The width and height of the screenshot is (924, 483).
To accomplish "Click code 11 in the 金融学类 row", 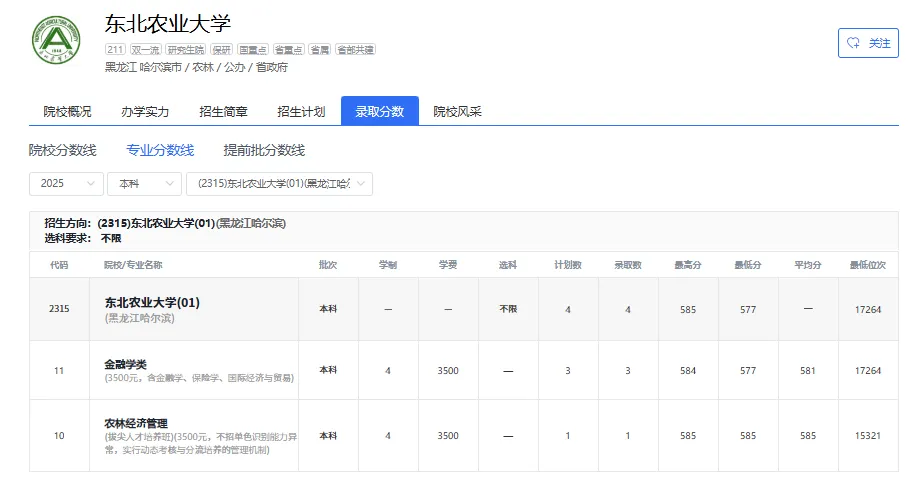I will point(59,370).
